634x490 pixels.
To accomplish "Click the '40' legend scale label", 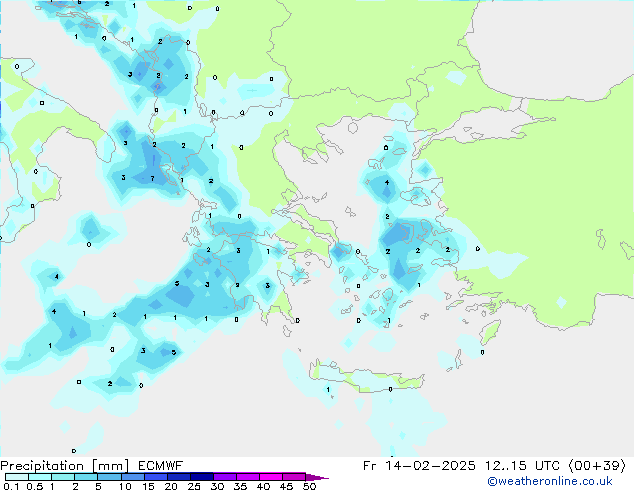I will click(263, 486).
